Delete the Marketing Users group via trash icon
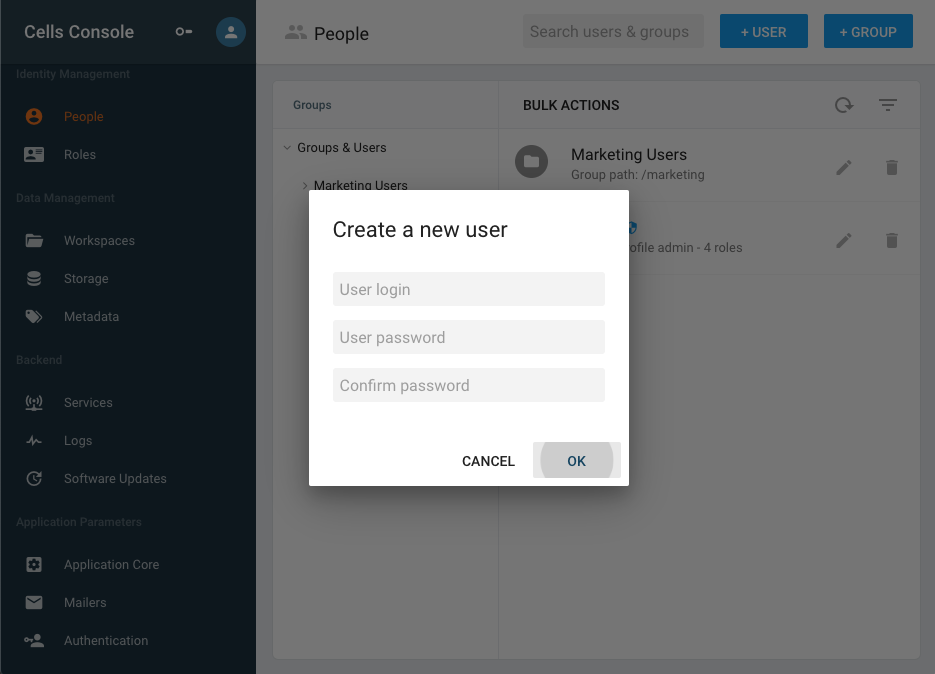The width and height of the screenshot is (935, 674). 891,168
